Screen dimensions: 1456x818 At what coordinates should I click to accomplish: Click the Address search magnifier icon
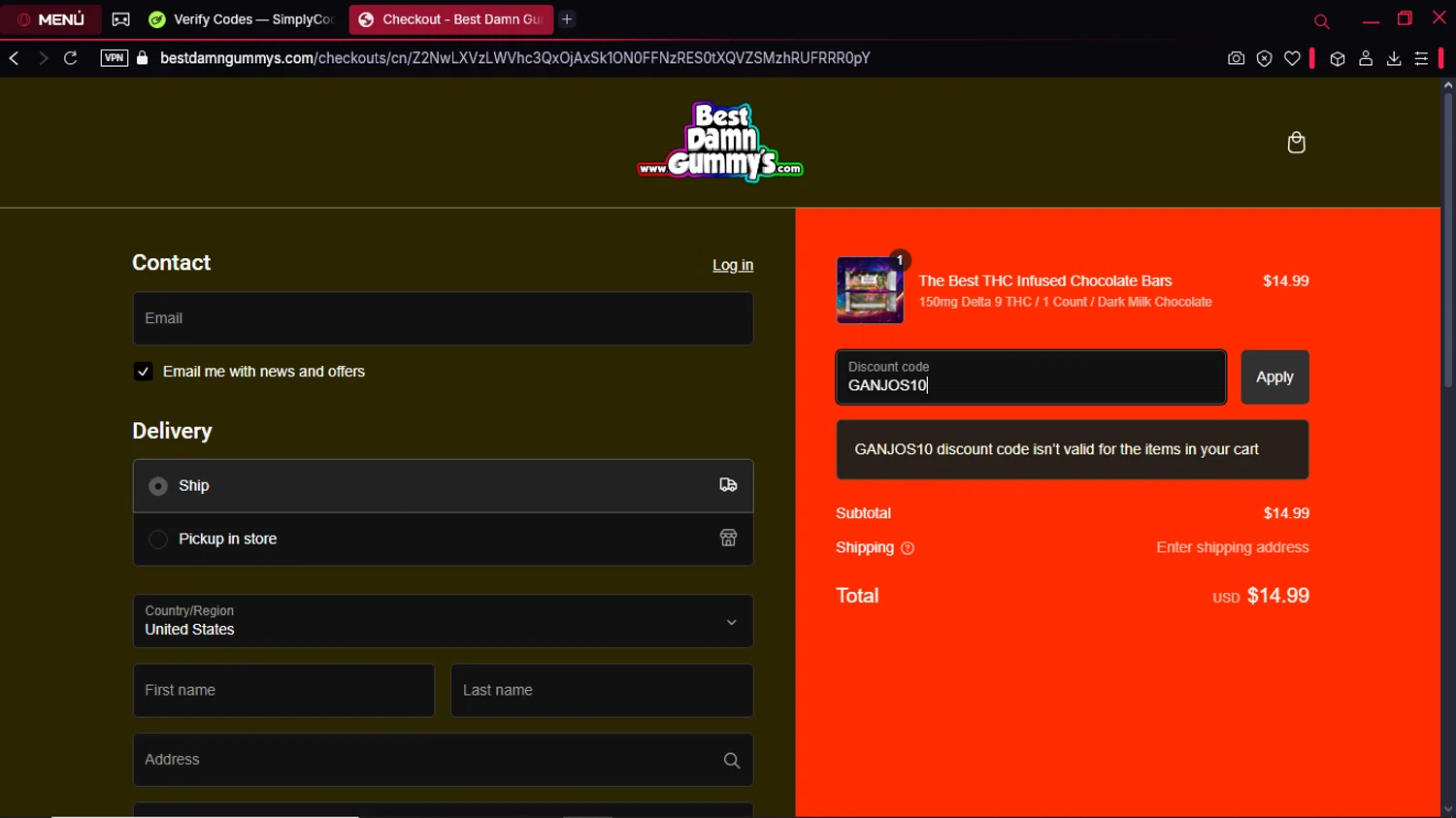pos(732,761)
